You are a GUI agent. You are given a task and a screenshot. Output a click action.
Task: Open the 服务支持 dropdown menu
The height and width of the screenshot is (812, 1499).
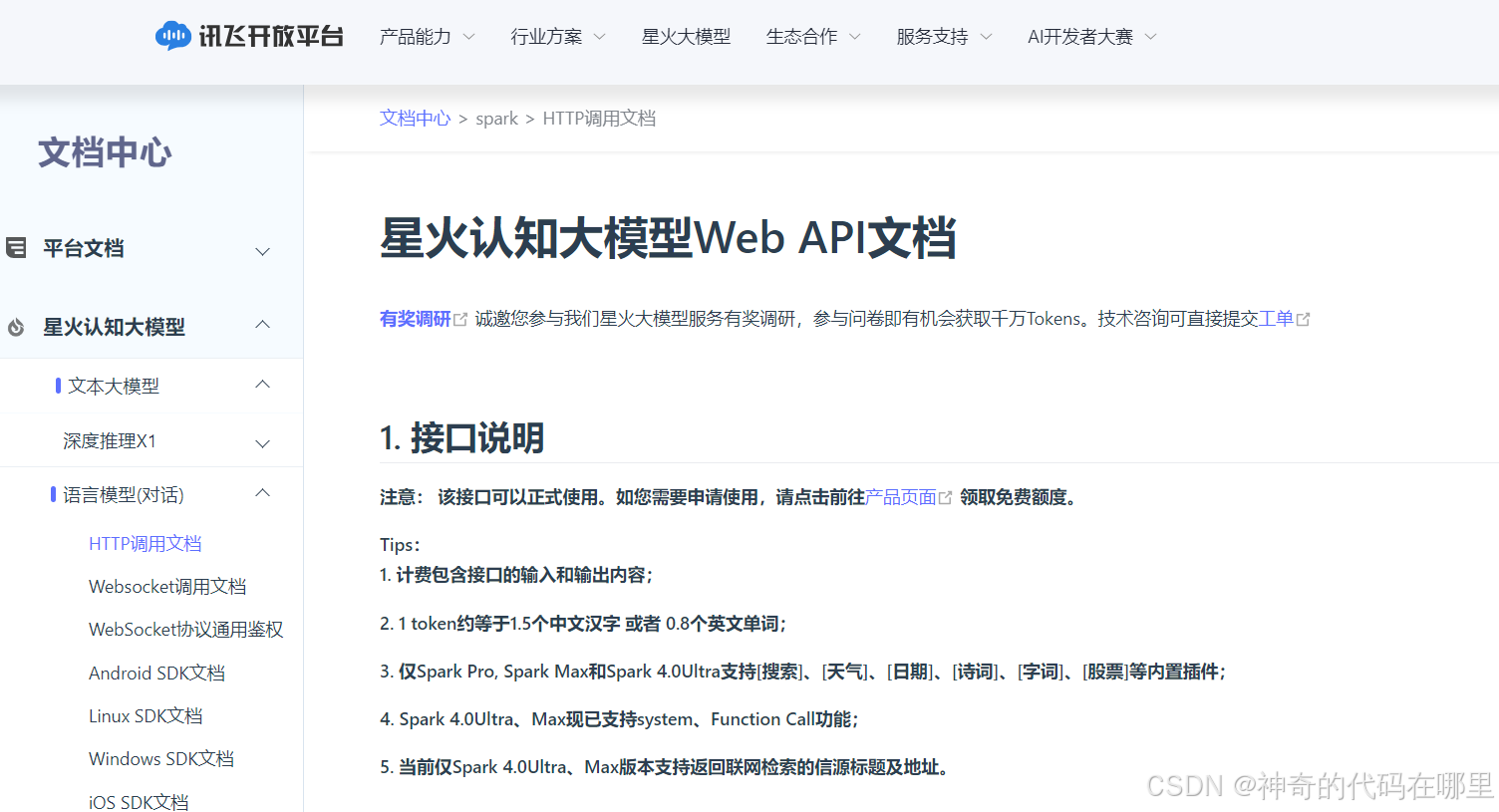click(944, 37)
